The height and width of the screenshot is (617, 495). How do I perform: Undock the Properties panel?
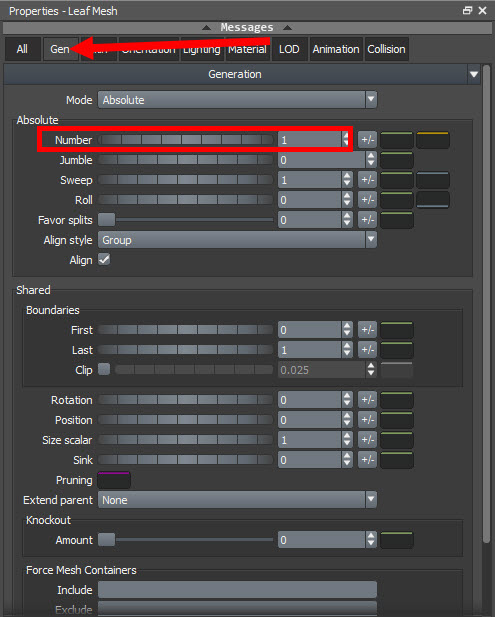coord(467,11)
